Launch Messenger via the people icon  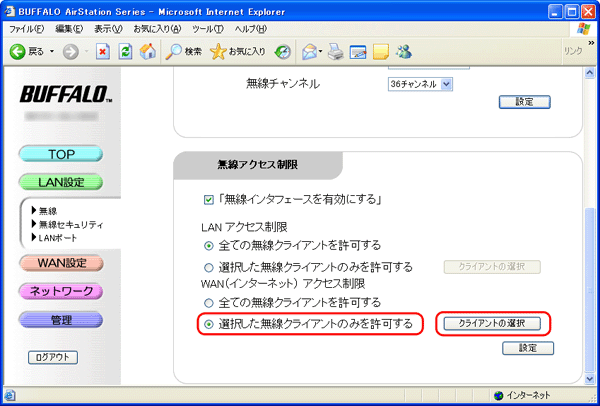pyautogui.click(x=404, y=52)
